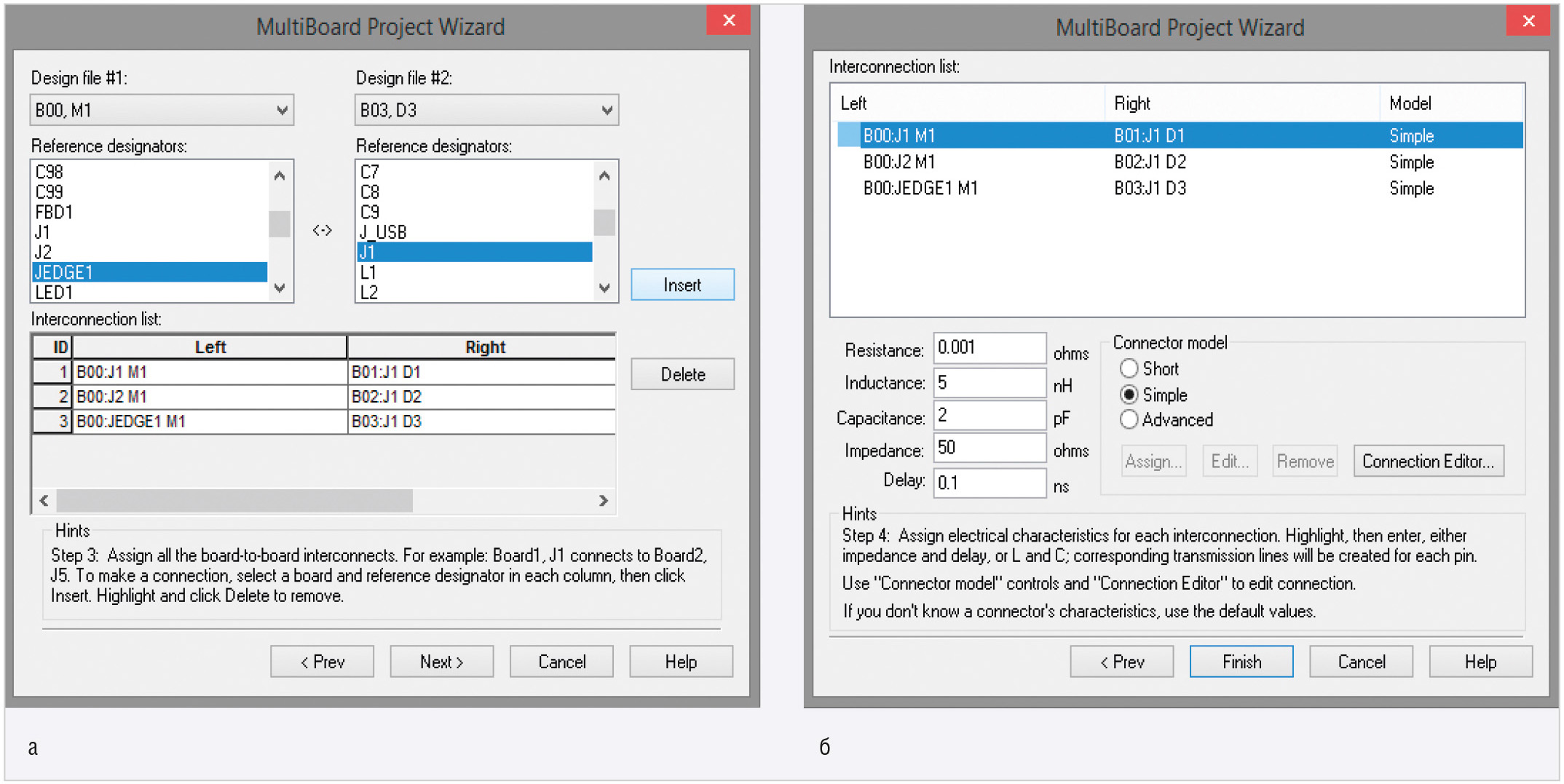Open the Connection Editor
This screenshot has width=1564, height=784.
tap(1428, 462)
